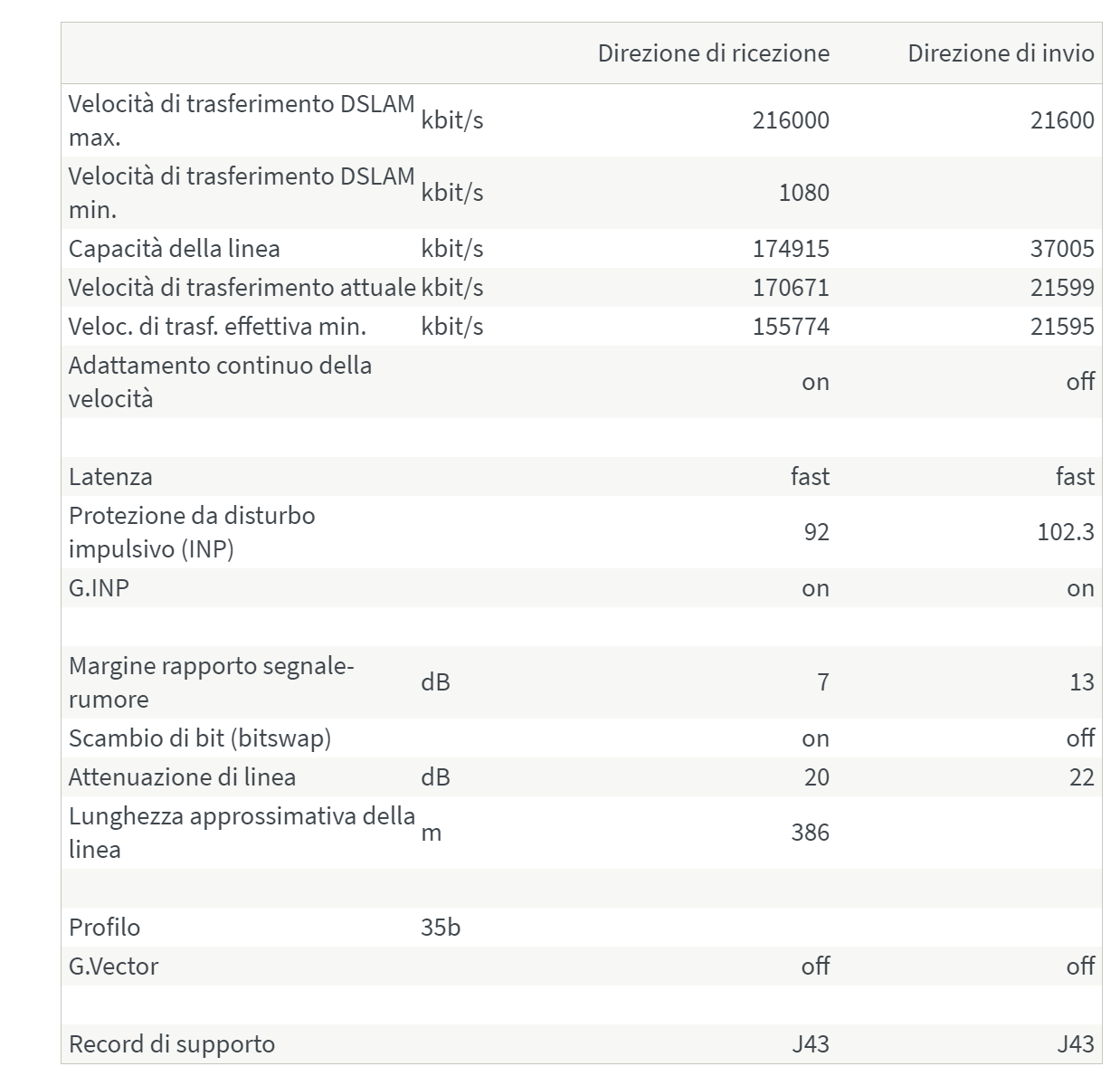Click the 'Scambio di bit (bitswap)' label
The width and height of the screenshot is (1120, 1076).
[x=200, y=738]
